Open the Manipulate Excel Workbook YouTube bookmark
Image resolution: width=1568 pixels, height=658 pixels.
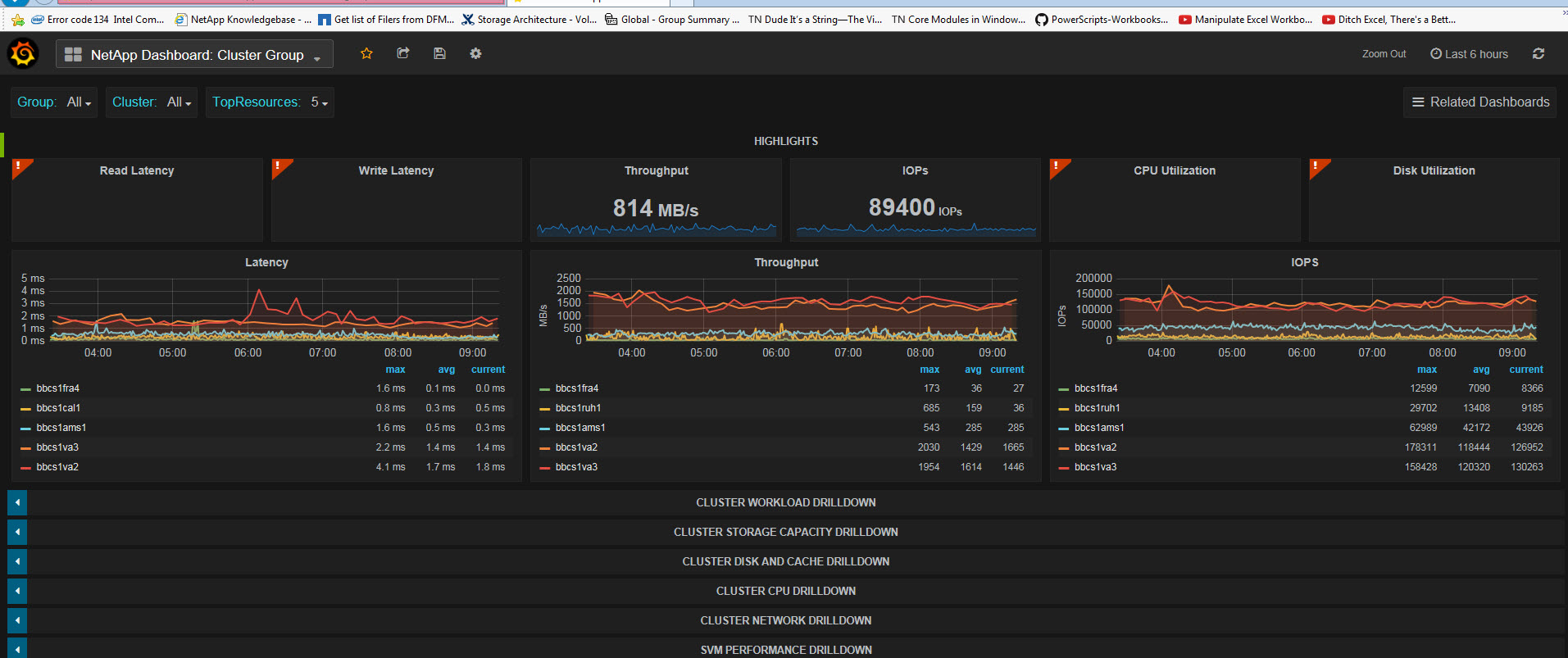(1245, 20)
